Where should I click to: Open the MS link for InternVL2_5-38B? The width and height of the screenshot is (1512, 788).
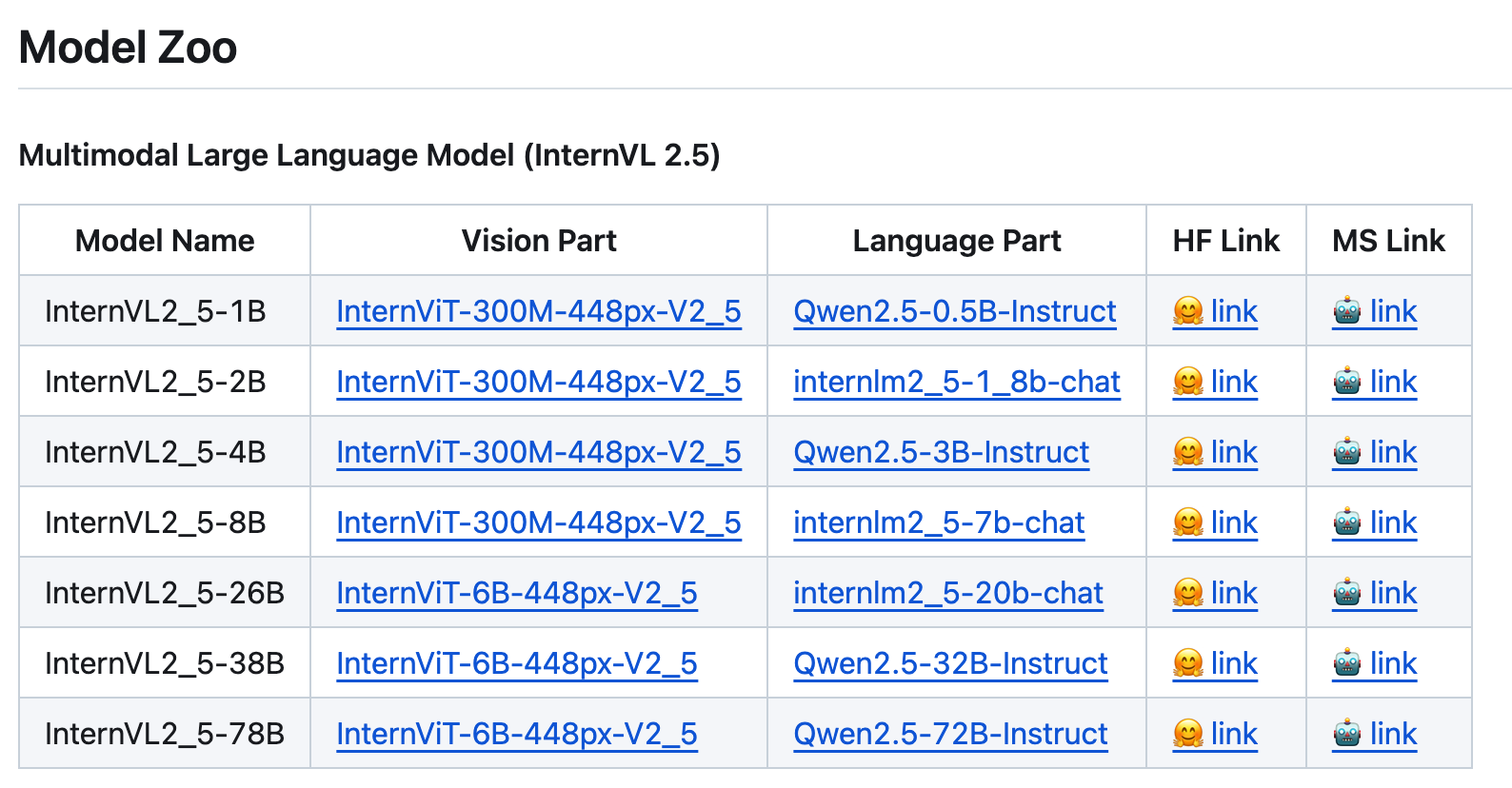pyautogui.click(x=1374, y=663)
